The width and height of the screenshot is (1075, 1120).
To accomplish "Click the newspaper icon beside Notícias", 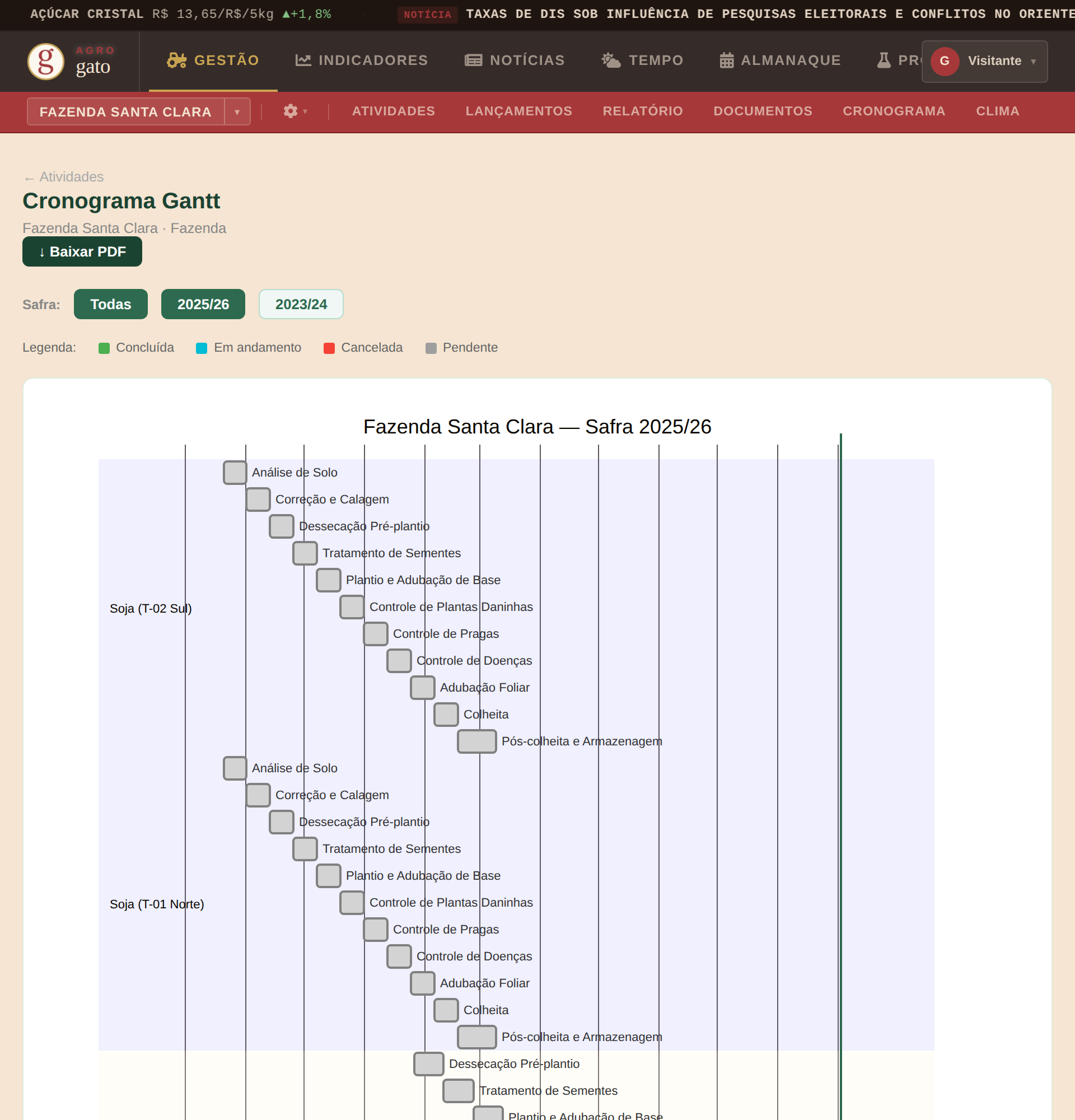I will 474,60.
